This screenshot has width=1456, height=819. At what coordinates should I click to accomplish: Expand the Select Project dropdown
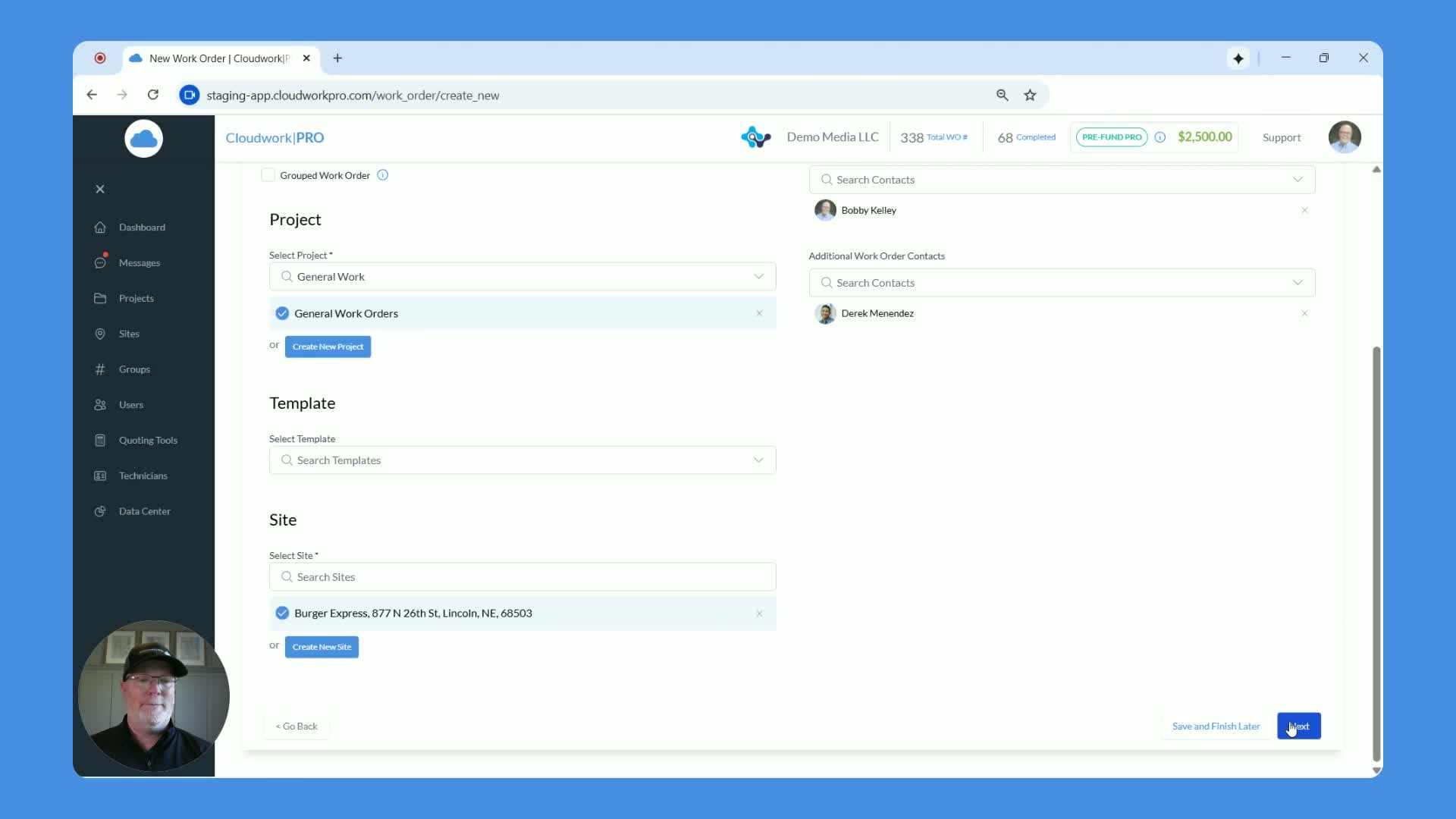pos(758,277)
